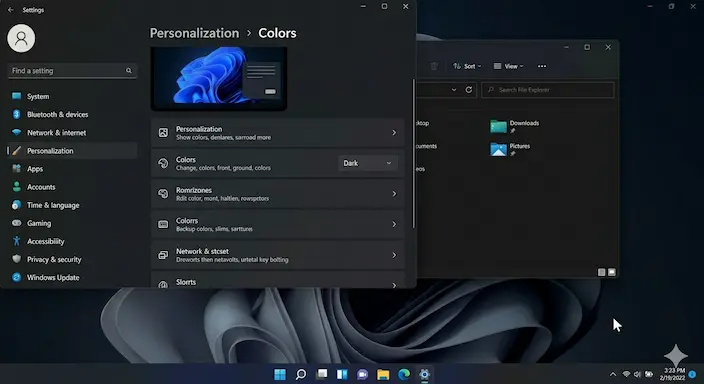Open View dropdown in File Explorer

(509, 66)
